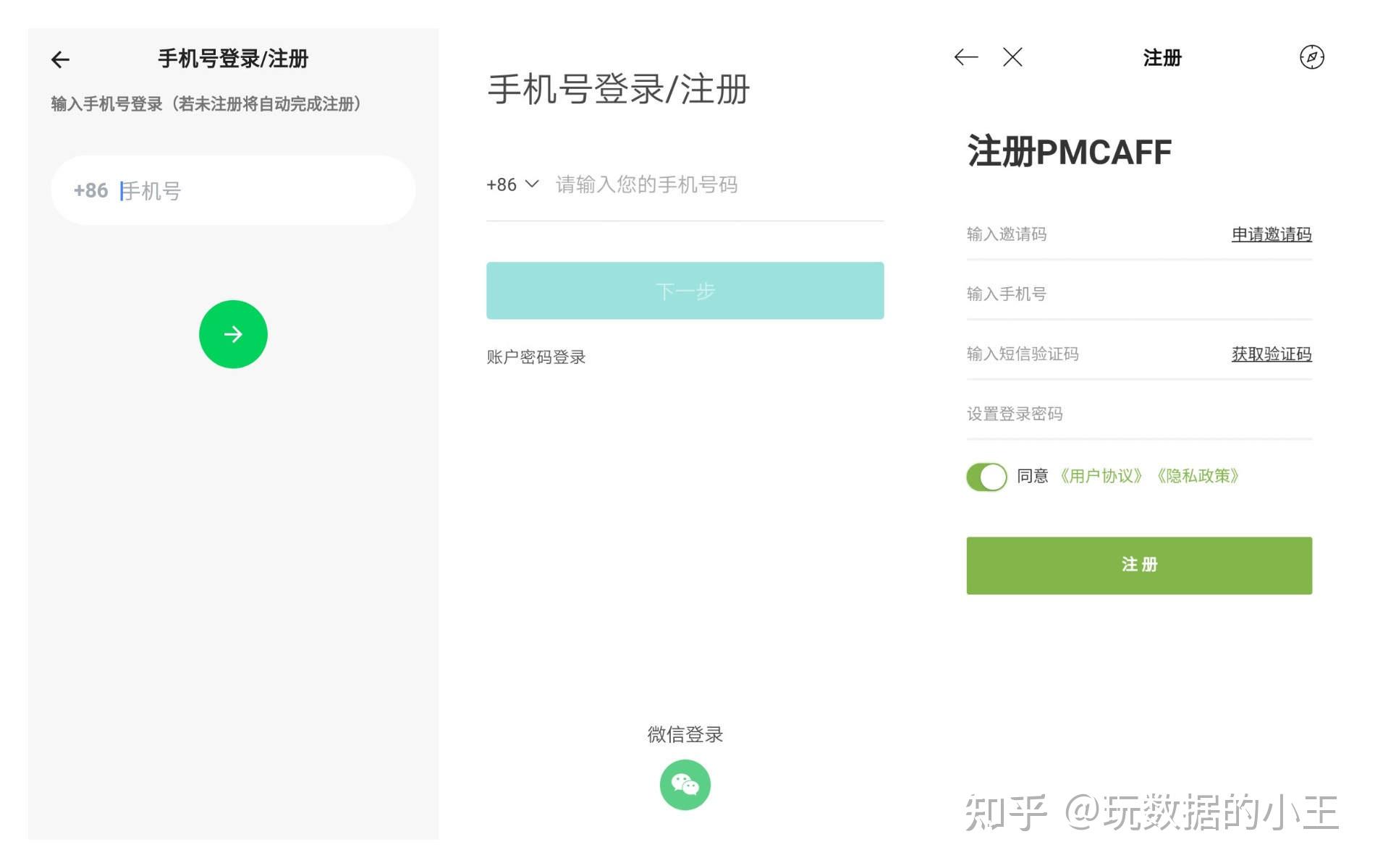Open 账户密码登录 option

coord(536,357)
